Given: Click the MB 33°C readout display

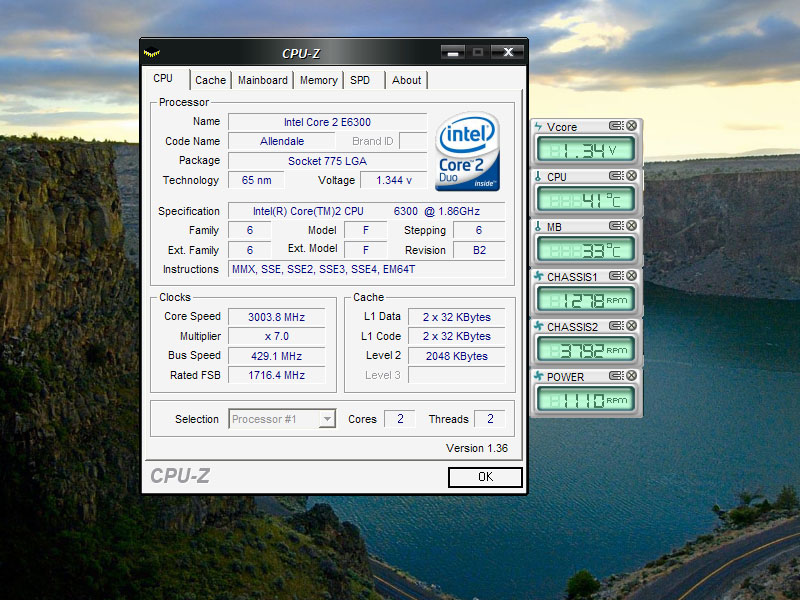Looking at the screenshot, I should click(586, 250).
